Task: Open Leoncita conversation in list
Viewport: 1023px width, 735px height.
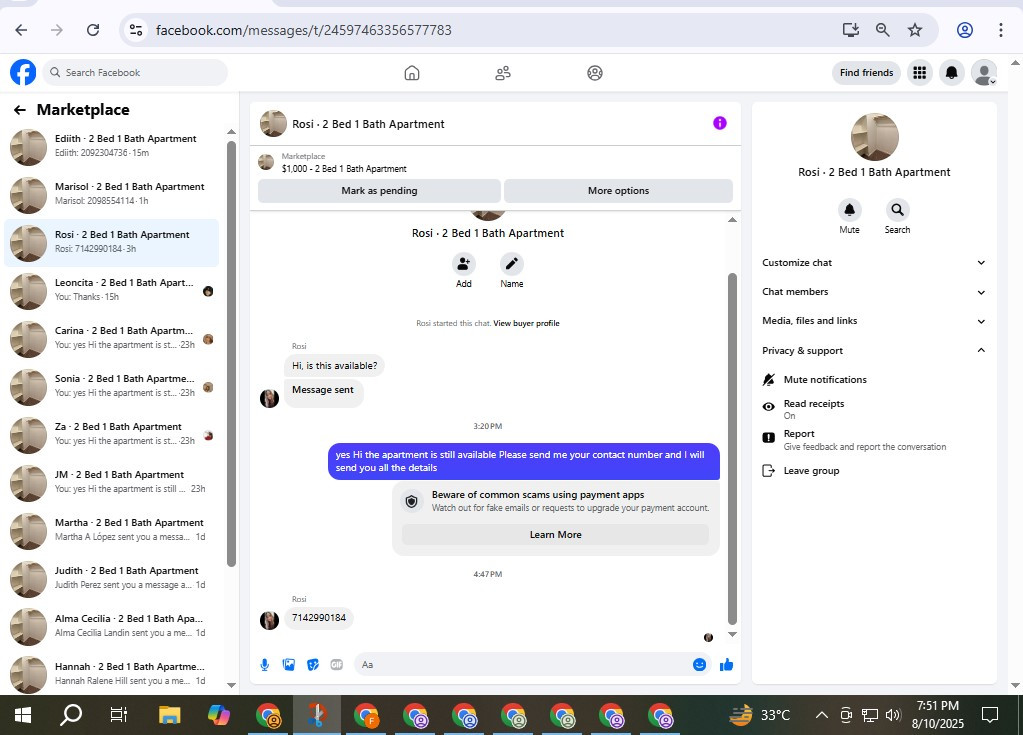Action: 112,291
